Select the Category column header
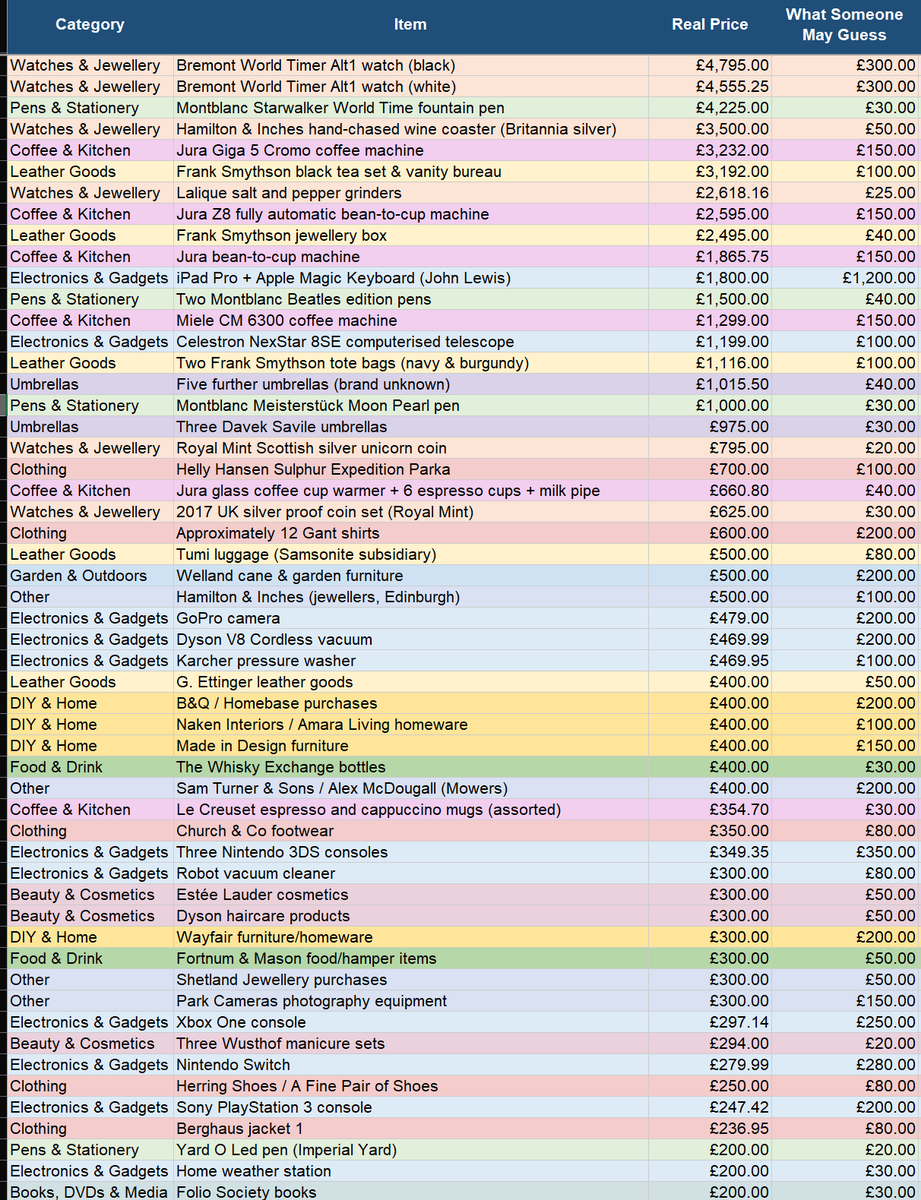 pyautogui.click(x=90, y=25)
